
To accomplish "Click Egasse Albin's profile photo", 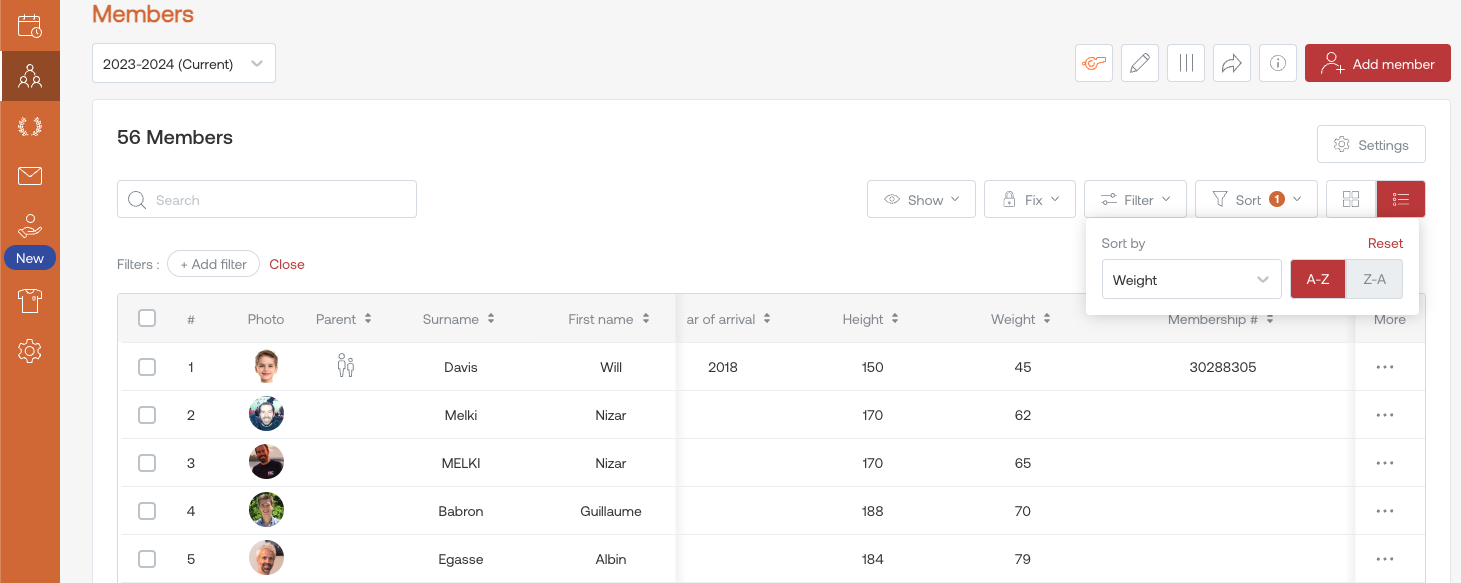I will tap(266, 559).
